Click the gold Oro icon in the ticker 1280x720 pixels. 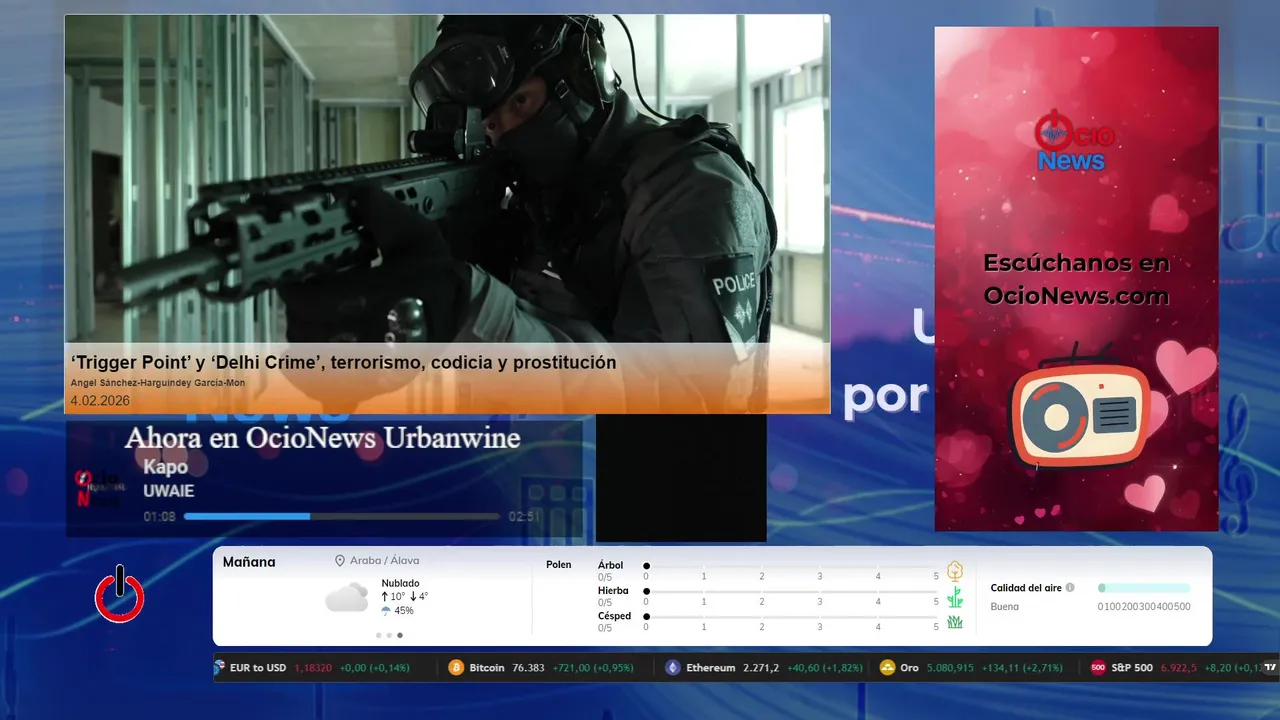887,668
